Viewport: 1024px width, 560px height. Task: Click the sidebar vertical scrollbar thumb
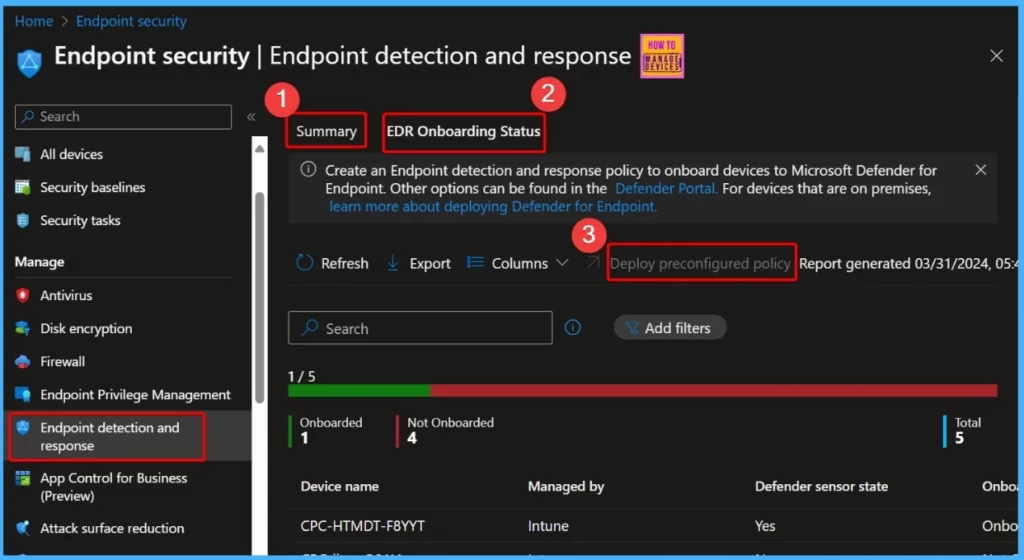259,297
